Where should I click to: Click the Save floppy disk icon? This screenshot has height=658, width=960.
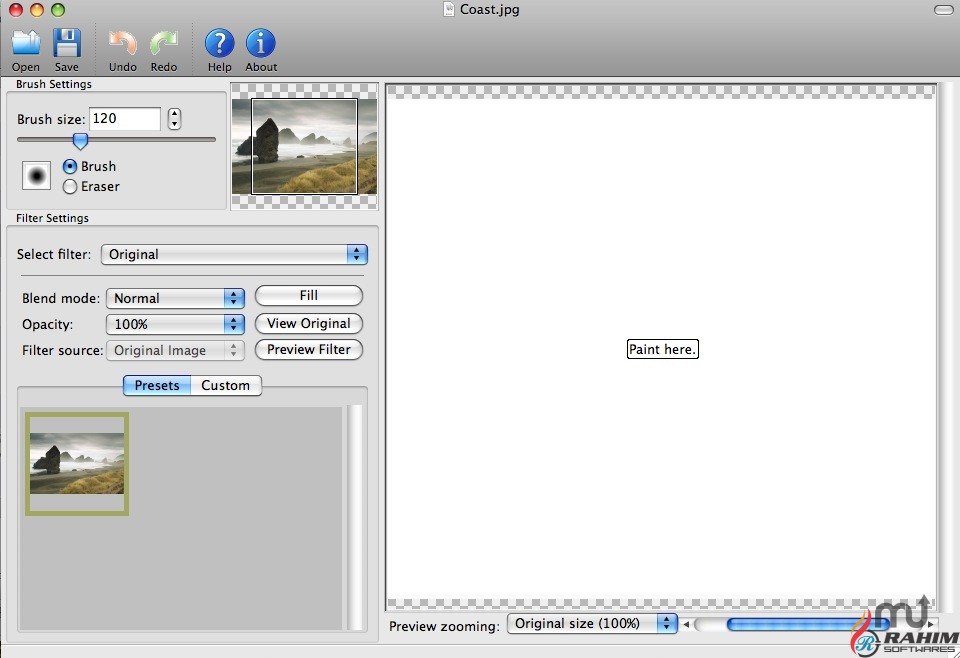[67, 44]
